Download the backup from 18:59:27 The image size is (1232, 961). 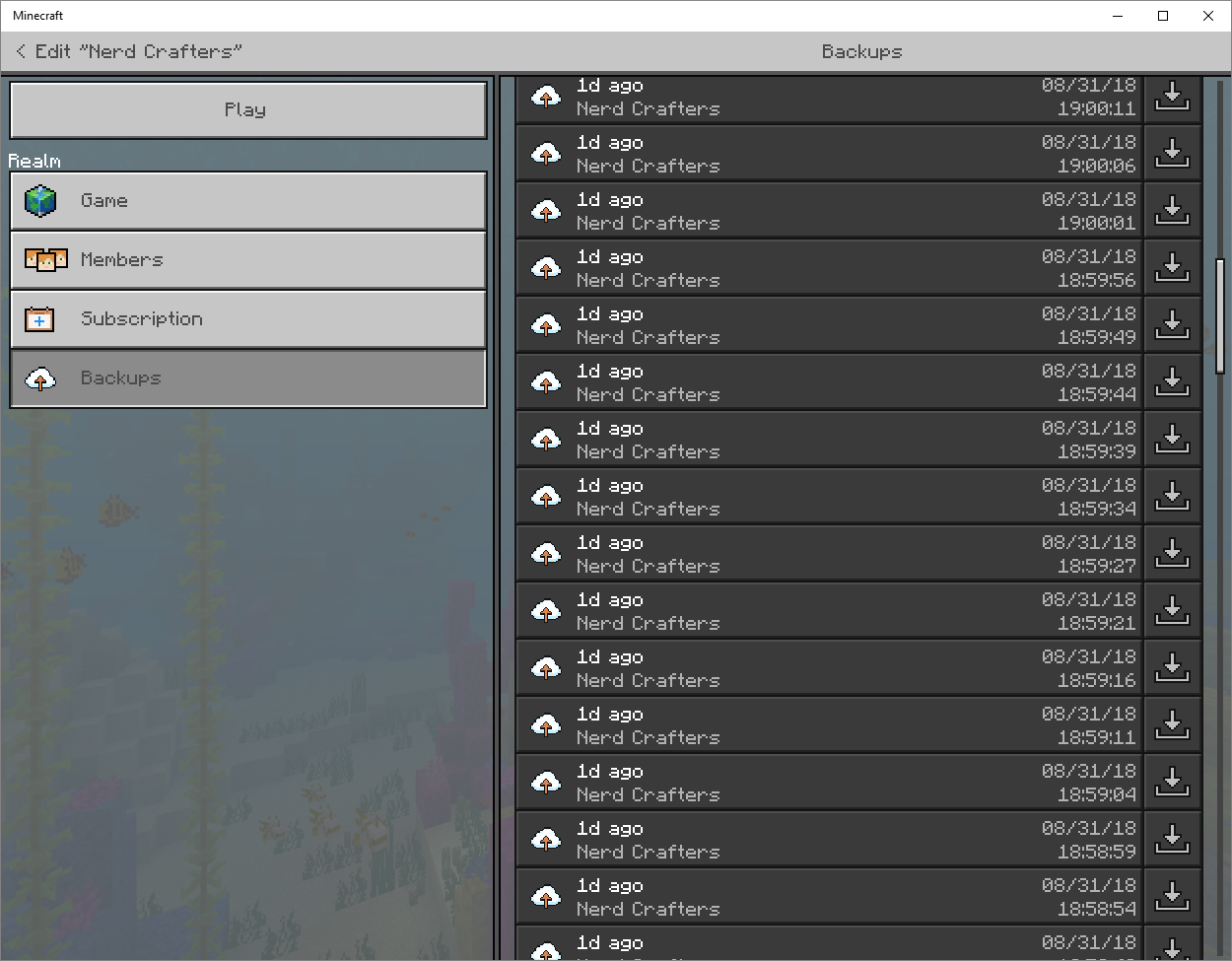pyautogui.click(x=1172, y=553)
